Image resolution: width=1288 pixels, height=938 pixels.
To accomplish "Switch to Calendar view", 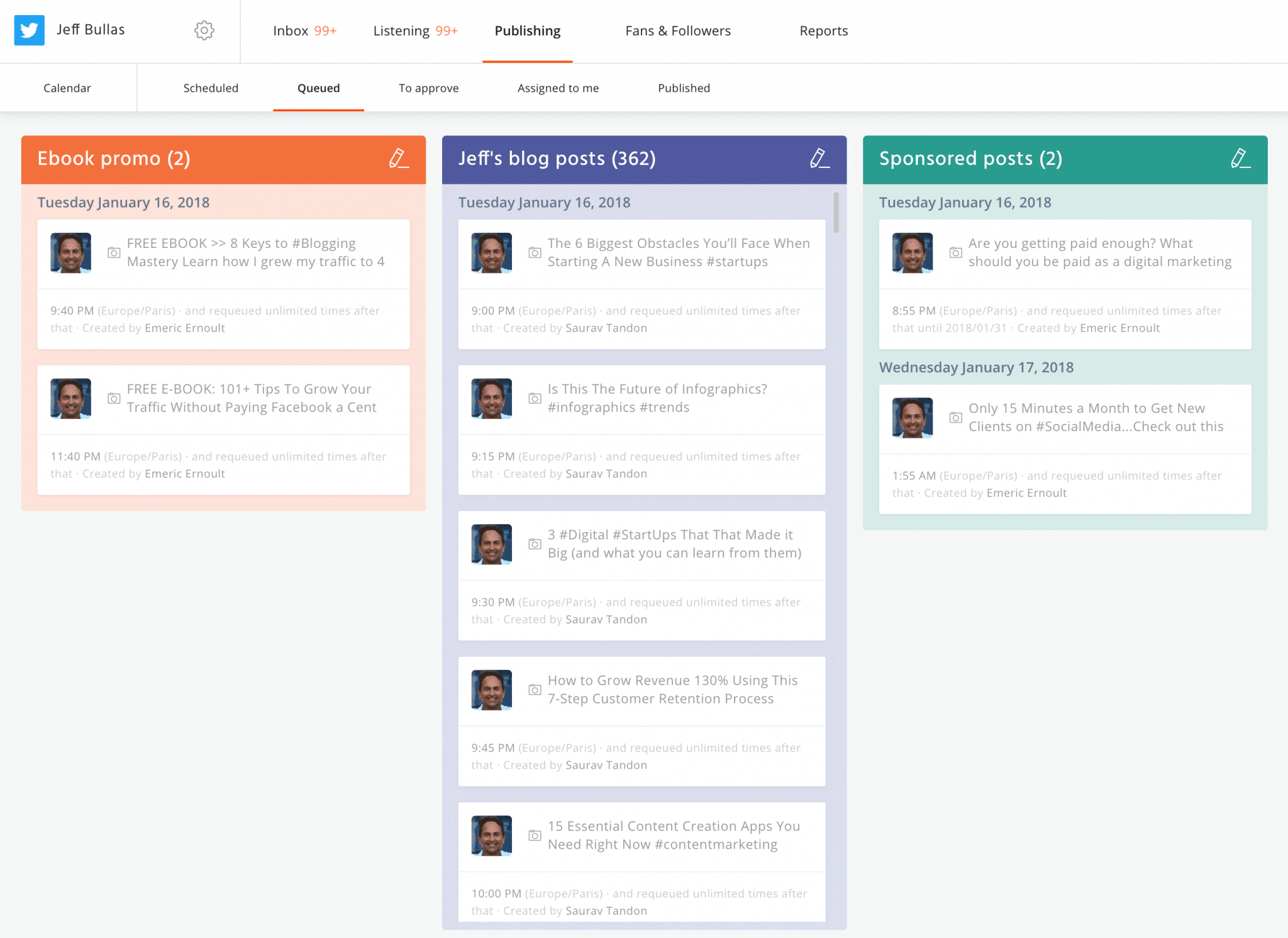I will click(67, 88).
